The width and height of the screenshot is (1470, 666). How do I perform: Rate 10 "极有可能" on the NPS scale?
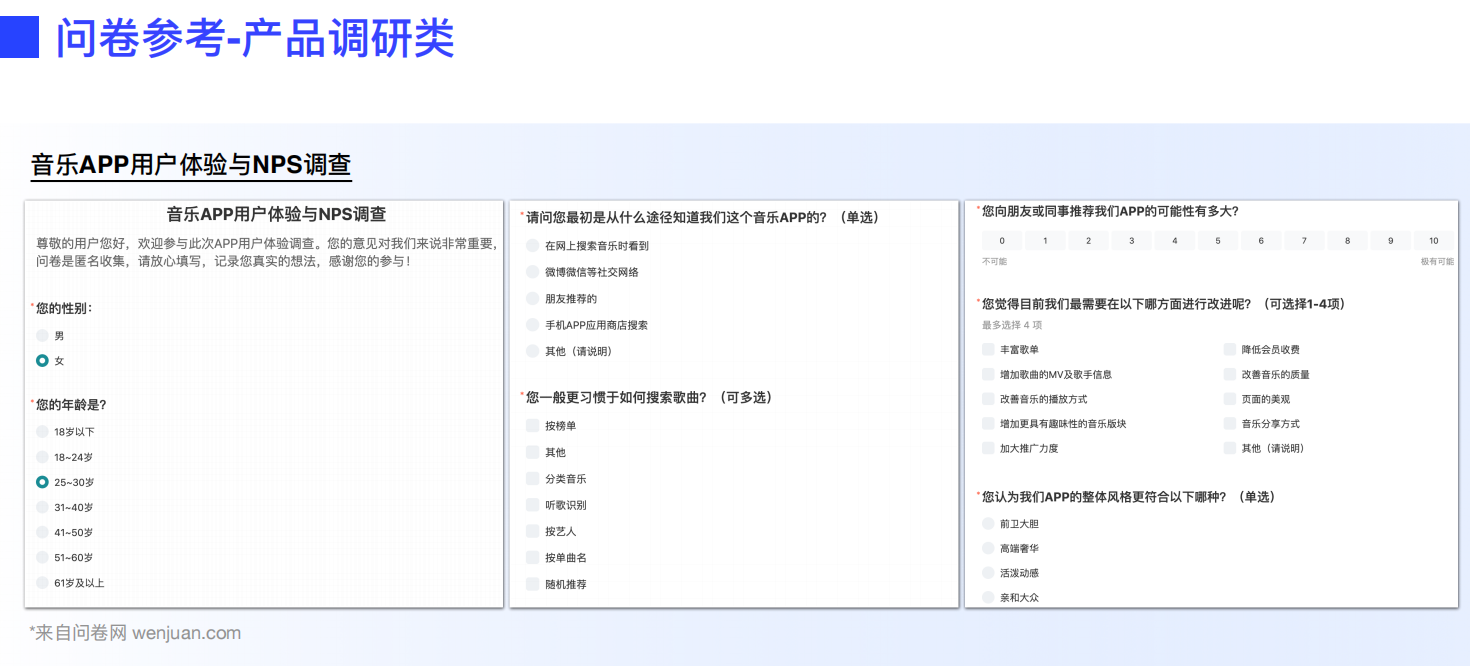1433,240
